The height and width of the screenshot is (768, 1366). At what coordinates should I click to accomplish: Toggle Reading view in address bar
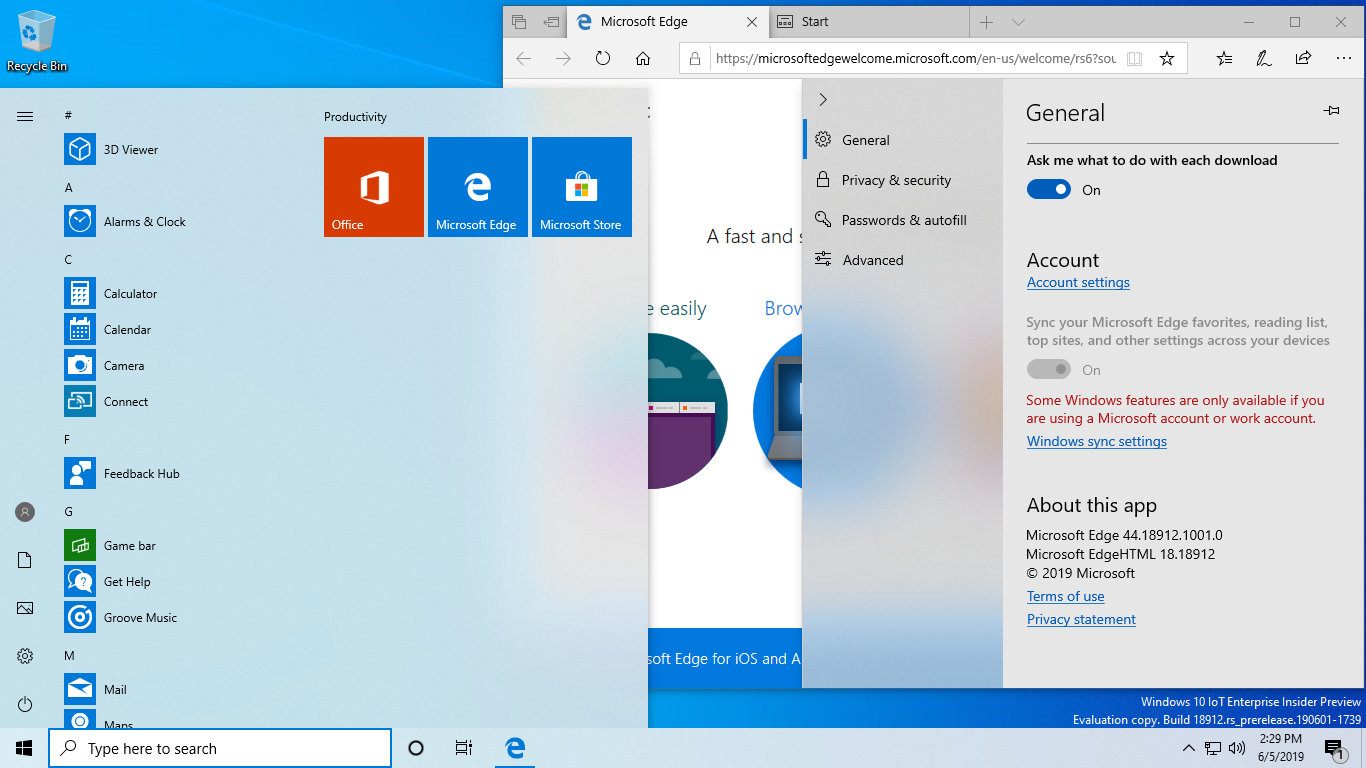coord(1134,59)
